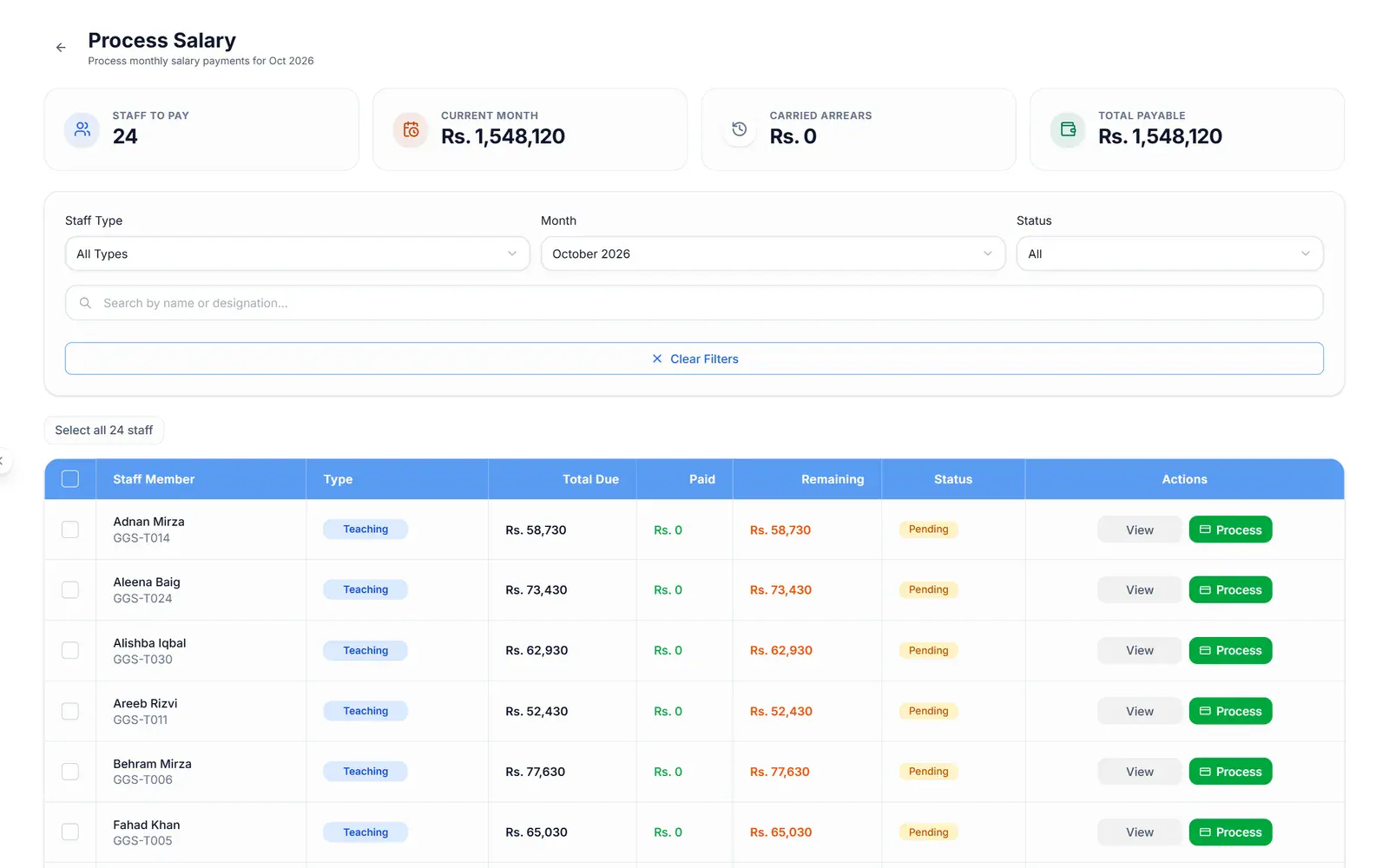The width and height of the screenshot is (1389, 868).
Task: Check the box for Fahad Khan
Action: (70, 832)
